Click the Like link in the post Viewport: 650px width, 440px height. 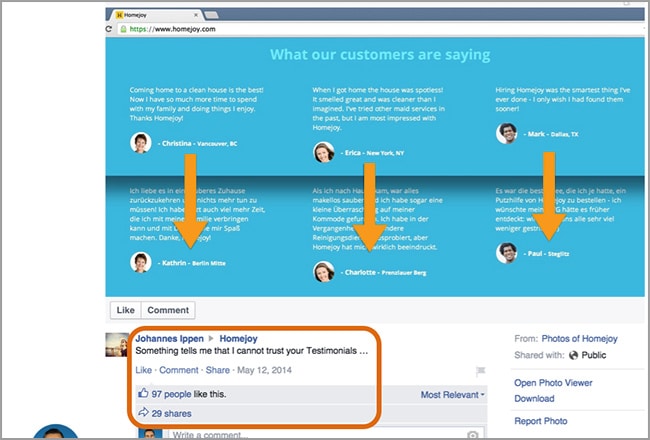tap(143, 370)
